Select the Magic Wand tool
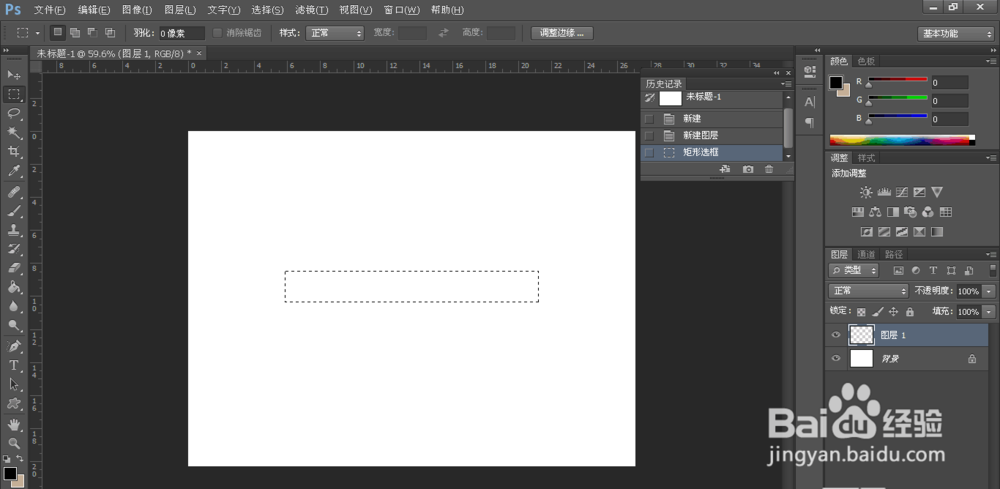Screen dimensions: 1000x489 [x=13, y=133]
